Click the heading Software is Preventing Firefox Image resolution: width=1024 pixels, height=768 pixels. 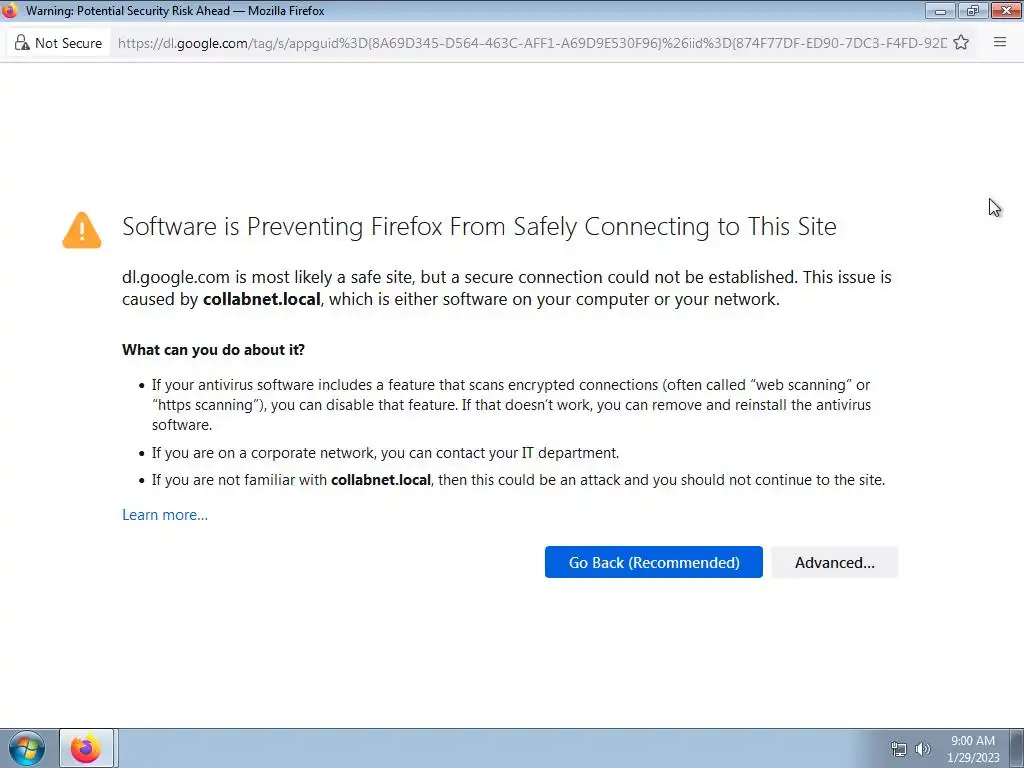pyautogui.click(x=479, y=227)
